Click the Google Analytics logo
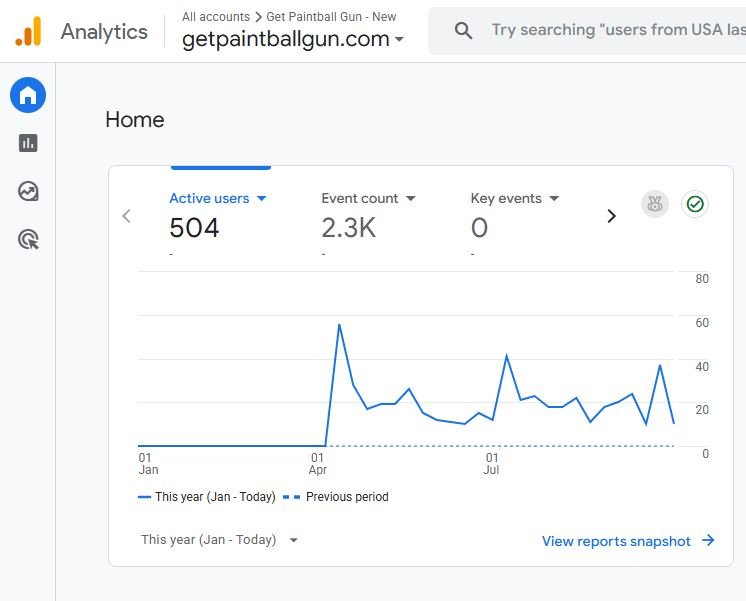Image resolution: width=746 pixels, height=601 pixels. (x=28, y=31)
